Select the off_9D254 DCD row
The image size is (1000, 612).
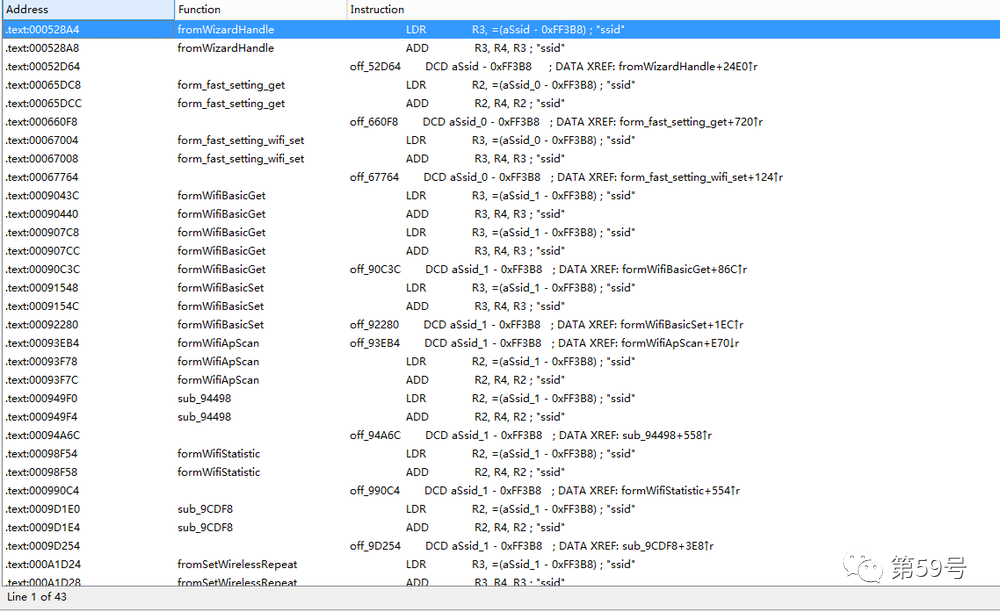(501, 547)
